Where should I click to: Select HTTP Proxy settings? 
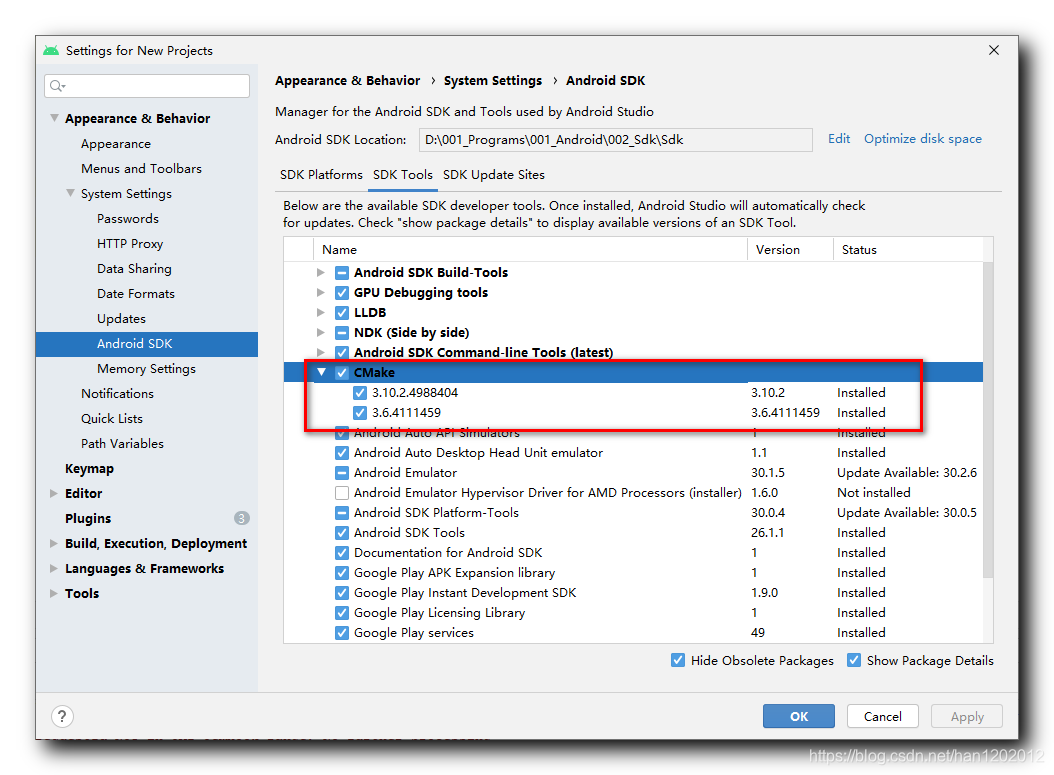[130, 244]
